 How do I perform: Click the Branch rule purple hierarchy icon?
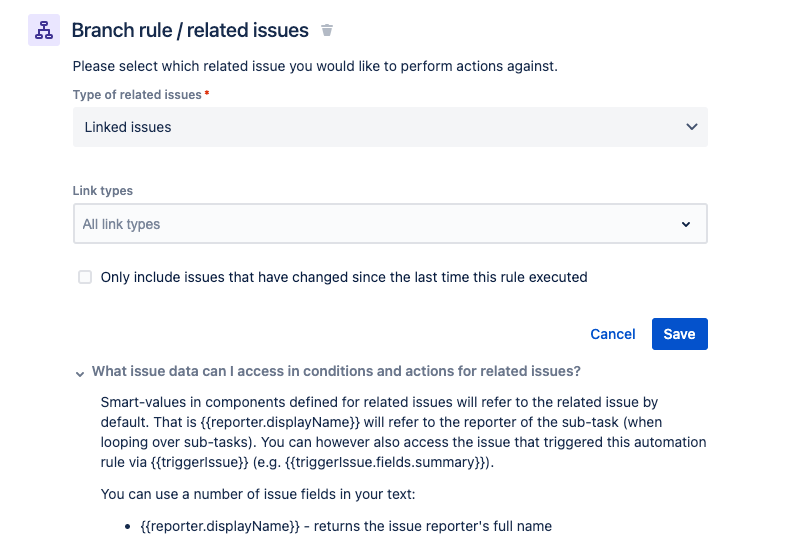44,31
